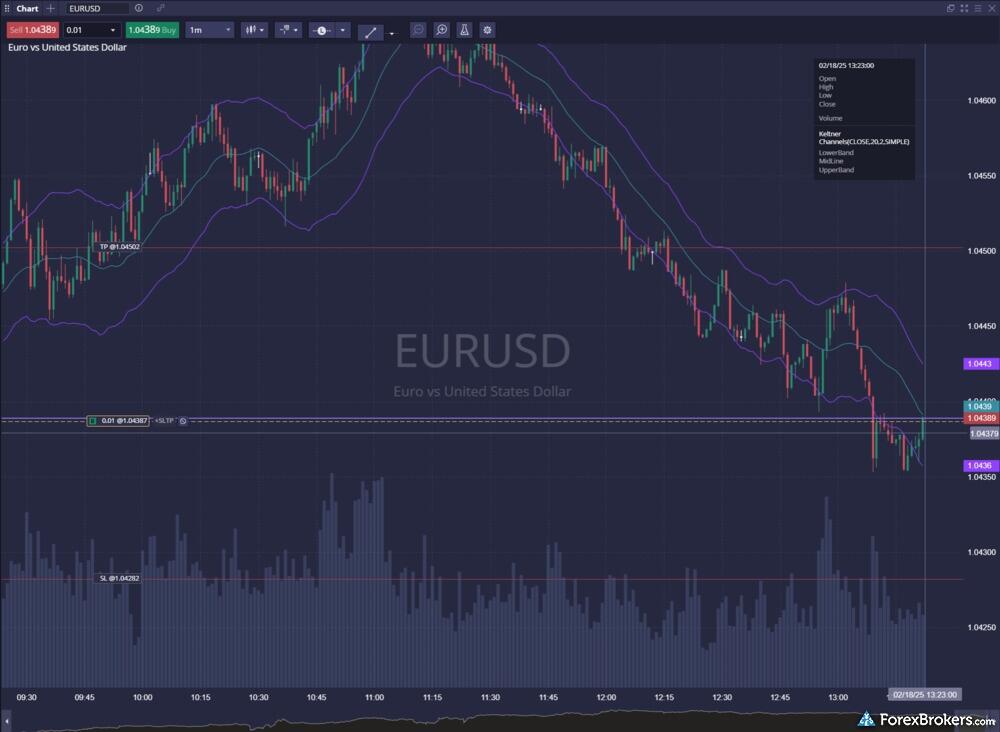Click the grey 1.04379 price tag
The image size is (1000, 732).
click(983, 434)
